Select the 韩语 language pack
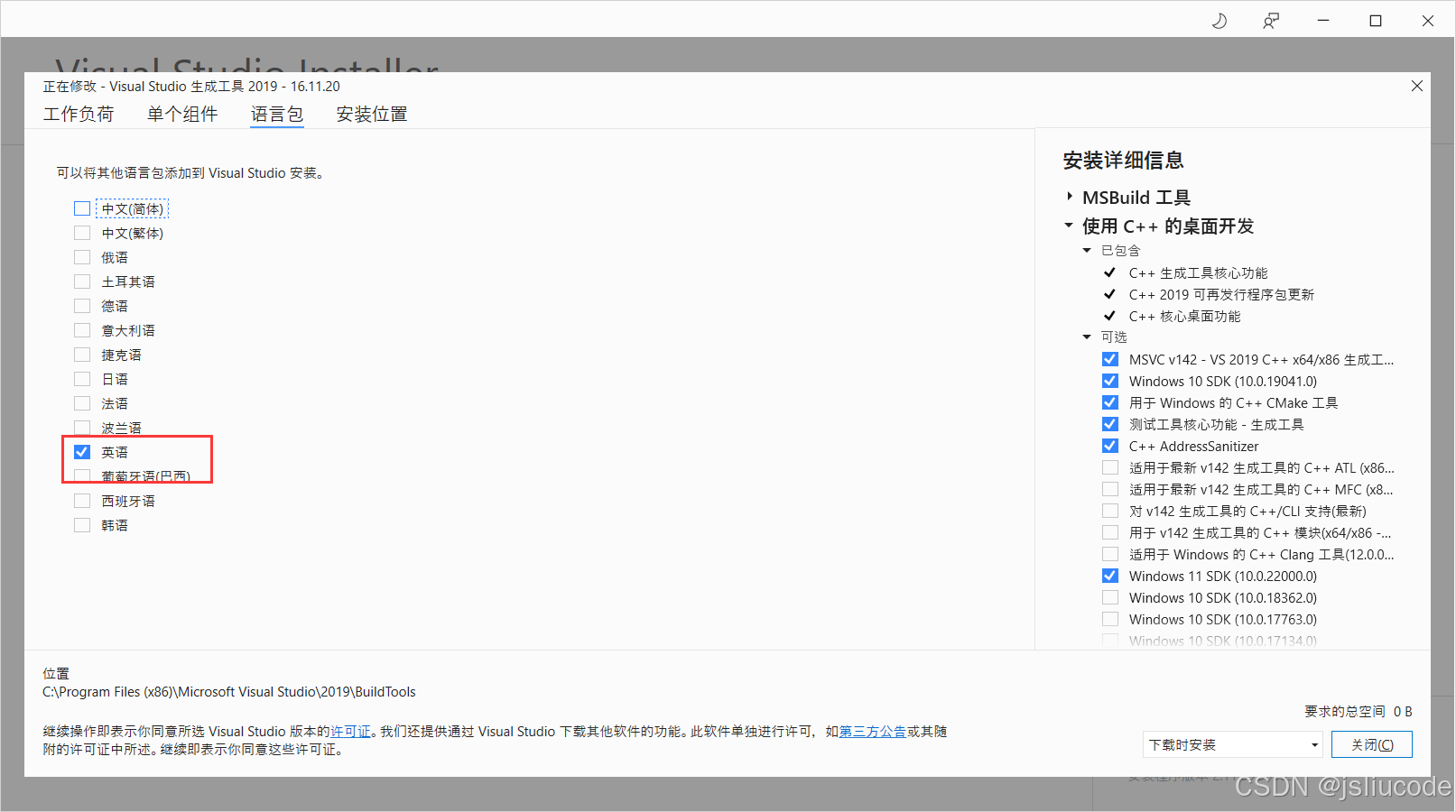The image size is (1456, 812). pyautogui.click(x=81, y=524)
